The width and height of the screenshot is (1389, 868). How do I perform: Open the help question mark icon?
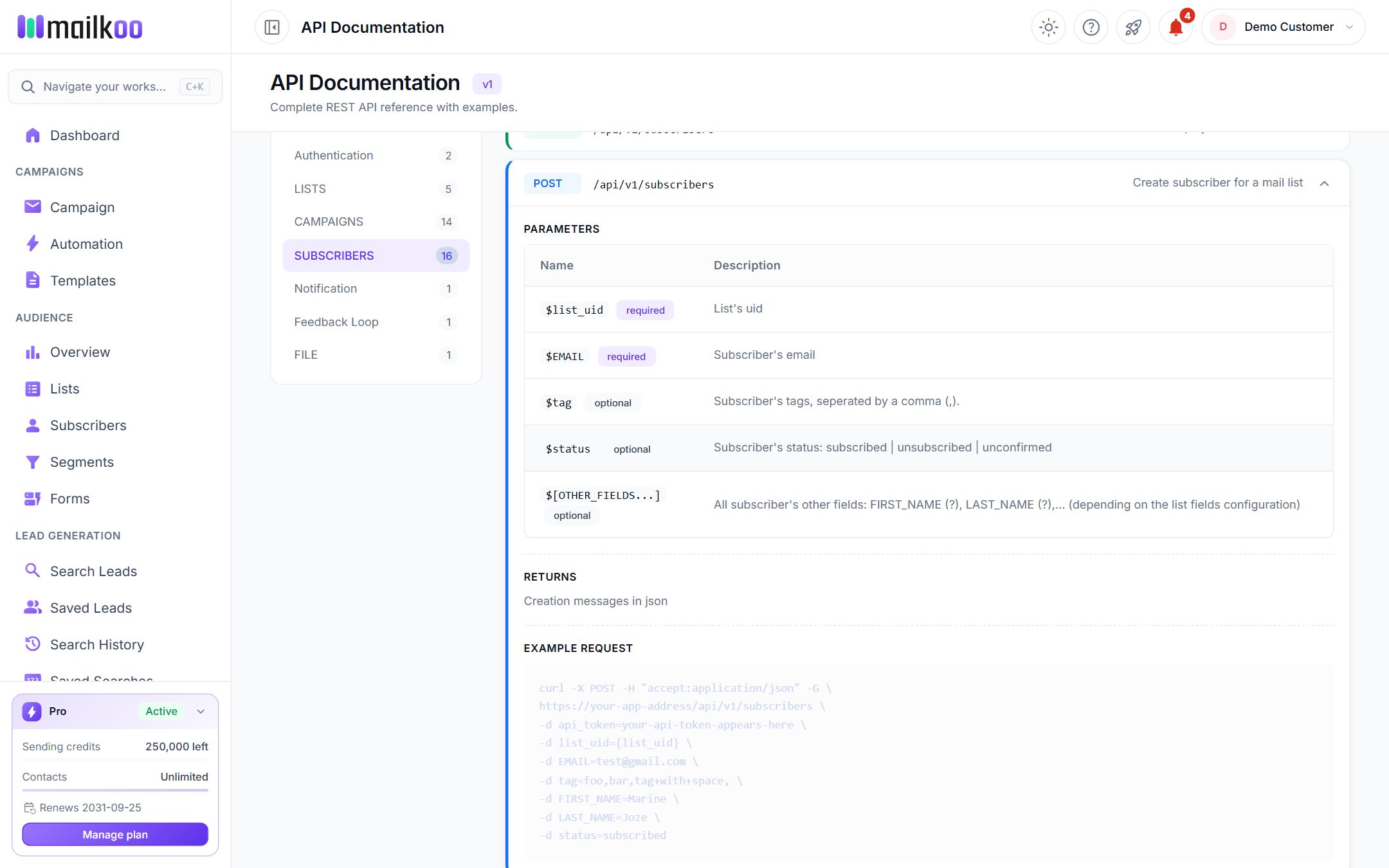[x=1091, y=27]
